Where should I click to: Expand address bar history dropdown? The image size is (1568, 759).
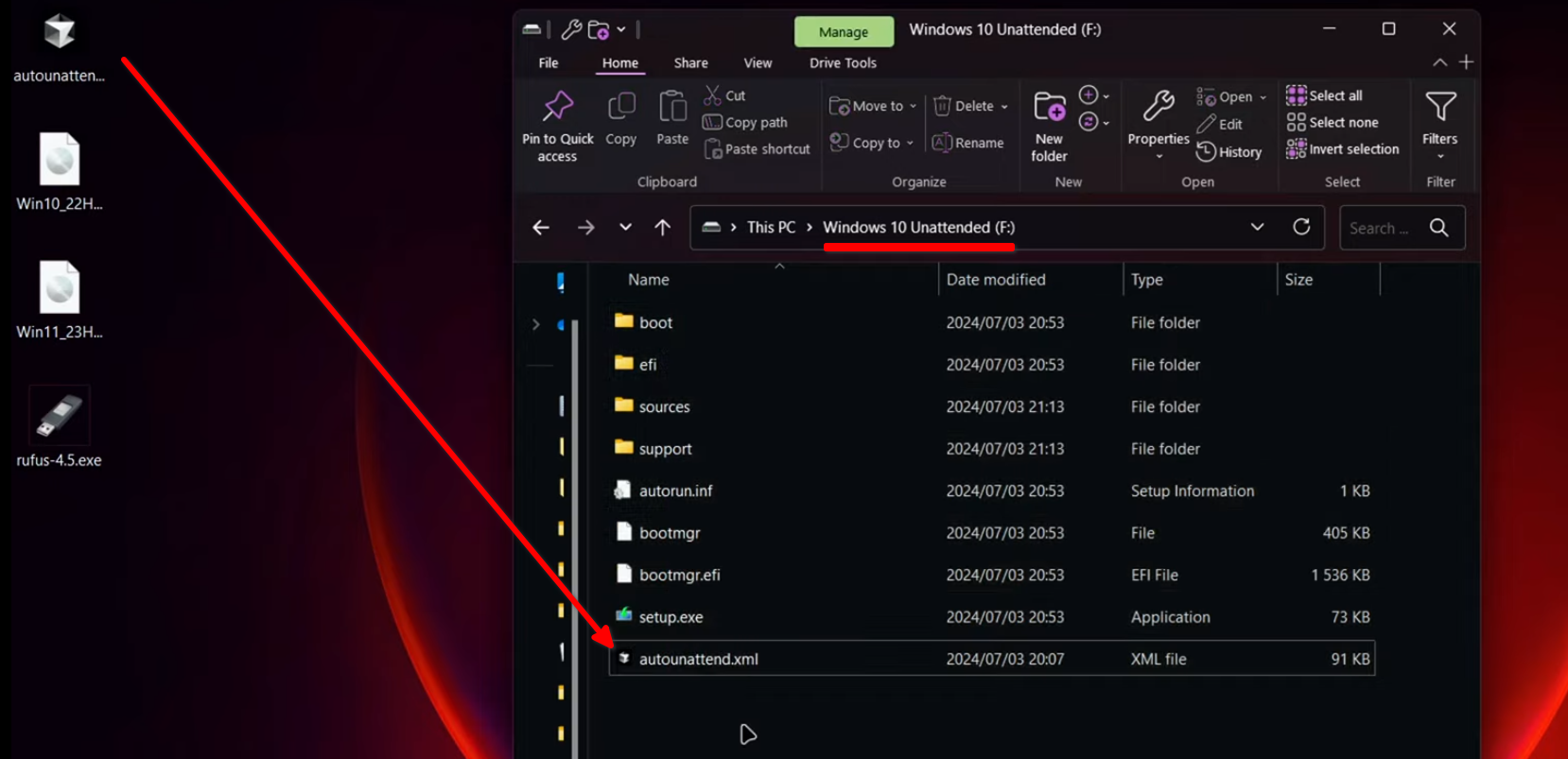coord(1257,228)
